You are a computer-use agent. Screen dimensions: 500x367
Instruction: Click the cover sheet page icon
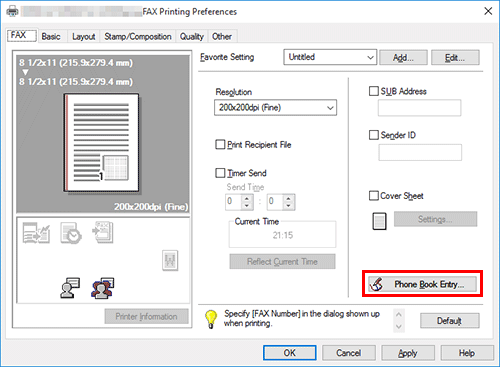pyautogui.click(x=379, y=221)
